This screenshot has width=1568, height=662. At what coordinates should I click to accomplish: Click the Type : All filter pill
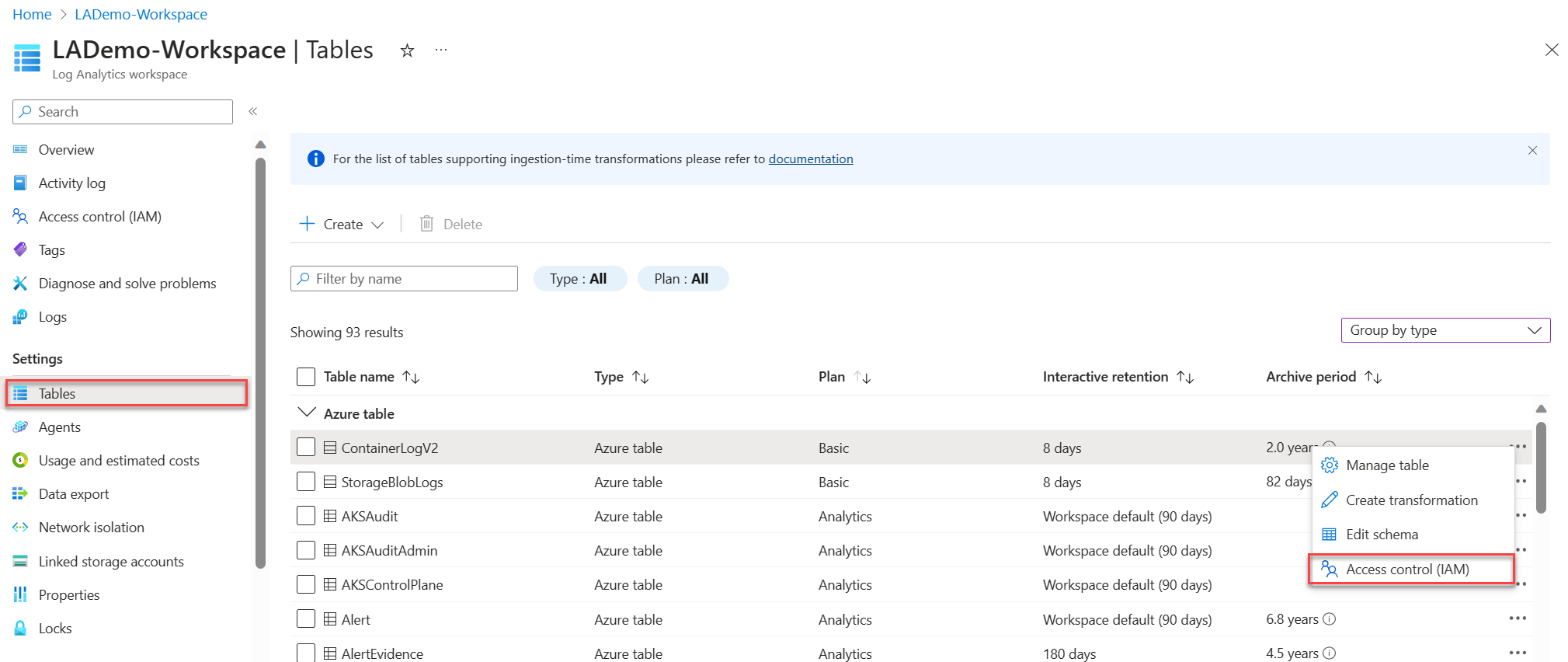click(579, 279)
